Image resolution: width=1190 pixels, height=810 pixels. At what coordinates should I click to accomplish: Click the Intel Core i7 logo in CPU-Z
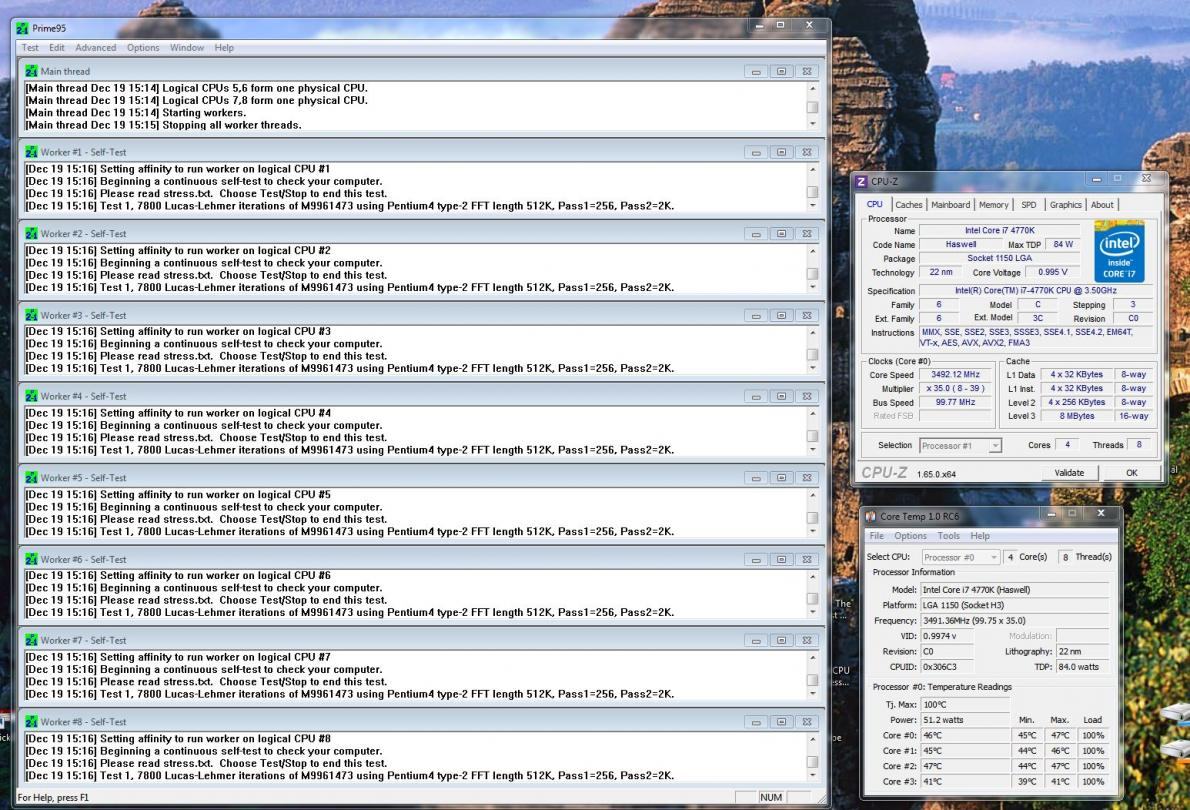1119,251
